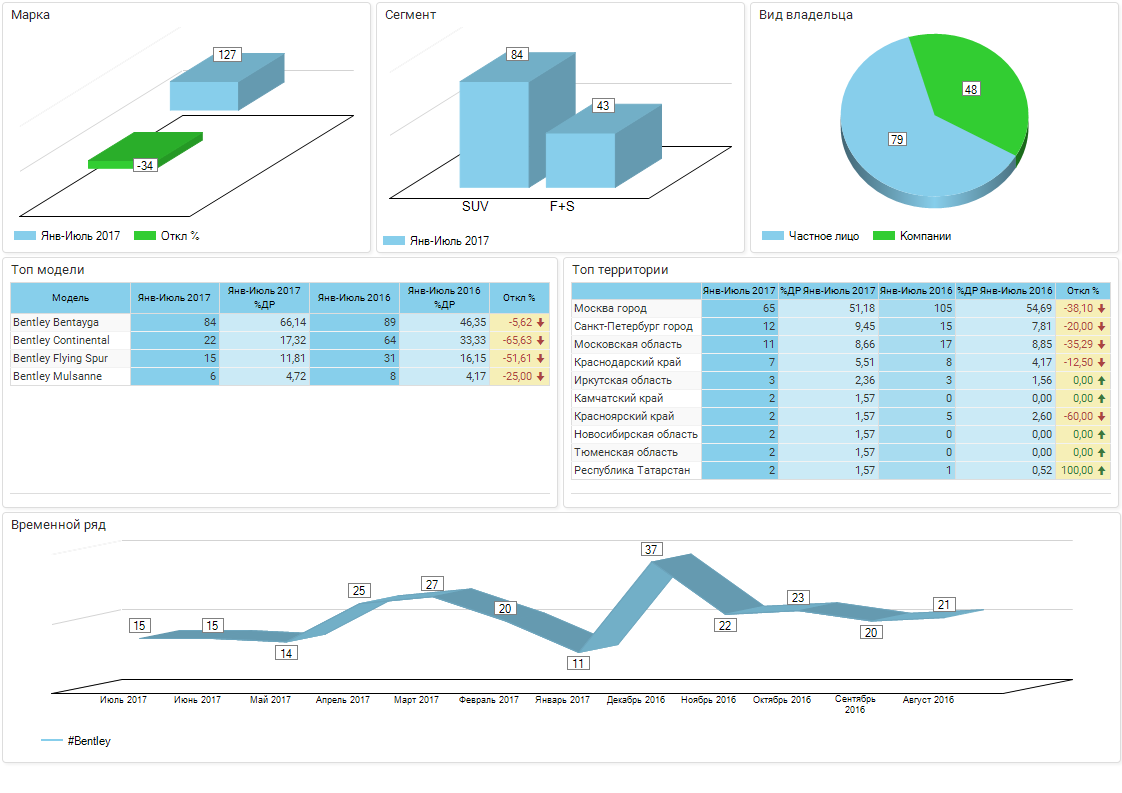1122x793 pixels.
Task: Click Компании legend entry
Action: [912, 235]
